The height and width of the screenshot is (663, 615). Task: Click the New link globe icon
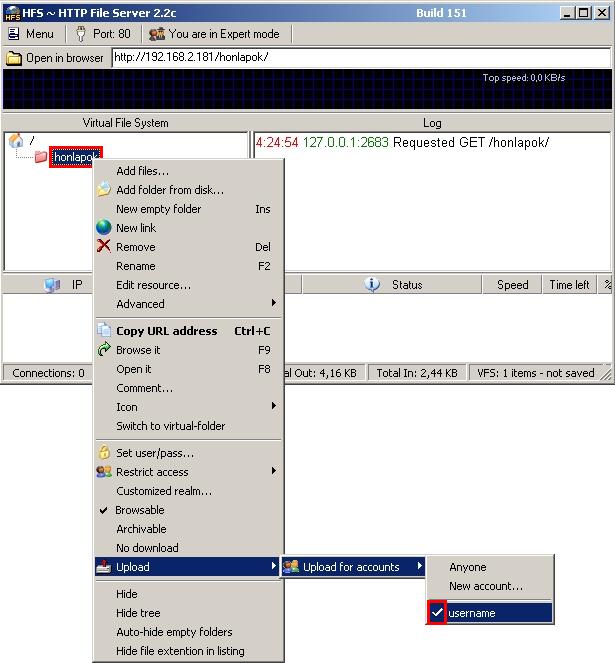coord(104,227)
